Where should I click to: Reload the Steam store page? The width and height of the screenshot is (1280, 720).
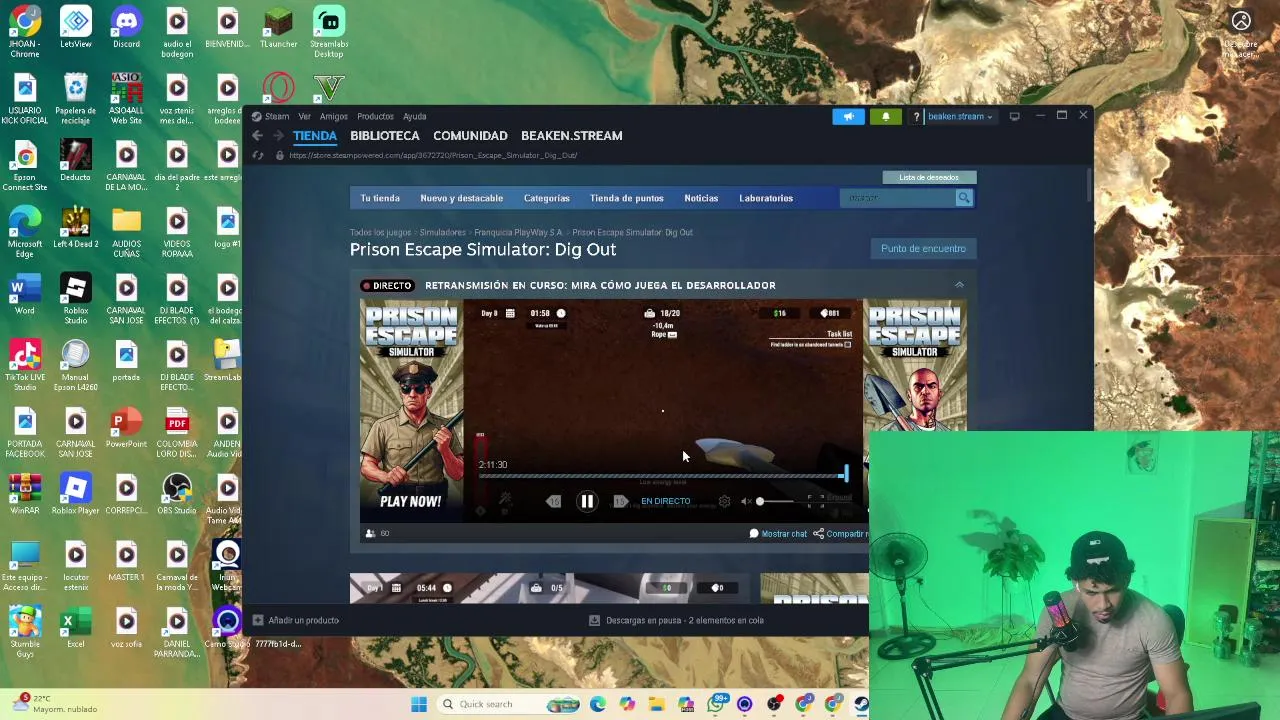coord(258,155)
